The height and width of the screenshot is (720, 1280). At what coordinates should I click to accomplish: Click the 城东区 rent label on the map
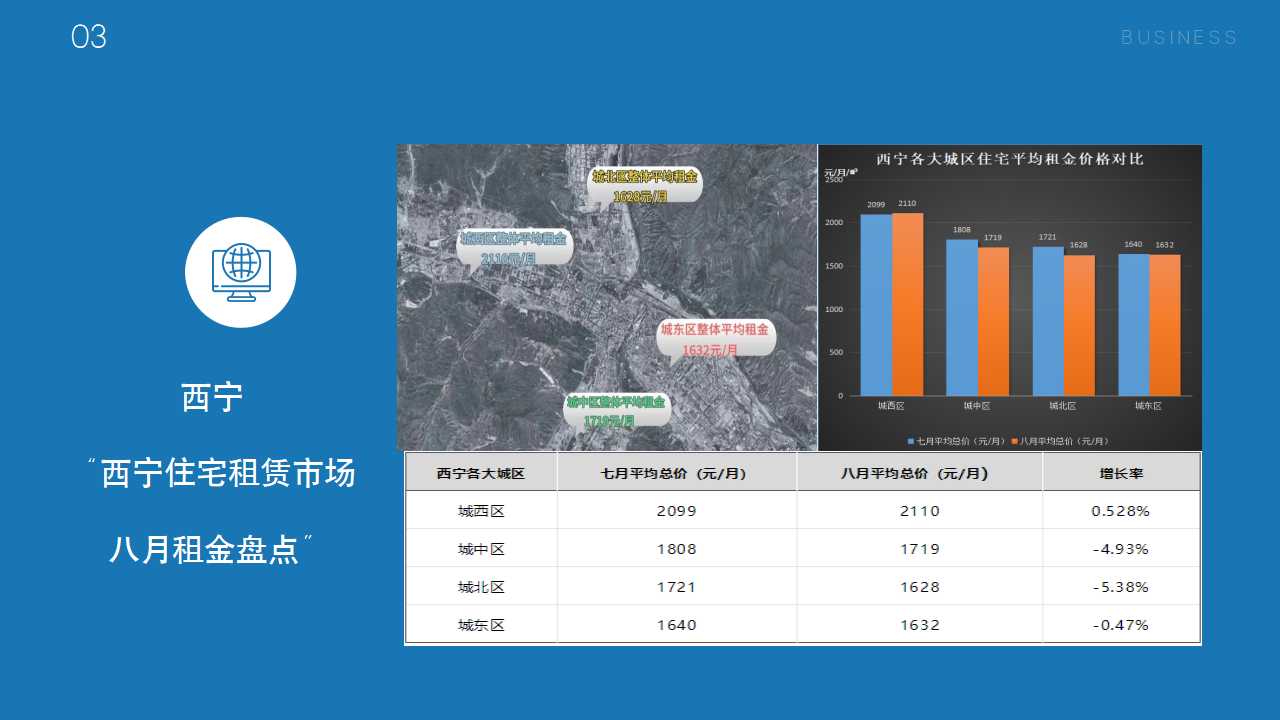pyautogui.click(x=714, y=339)
